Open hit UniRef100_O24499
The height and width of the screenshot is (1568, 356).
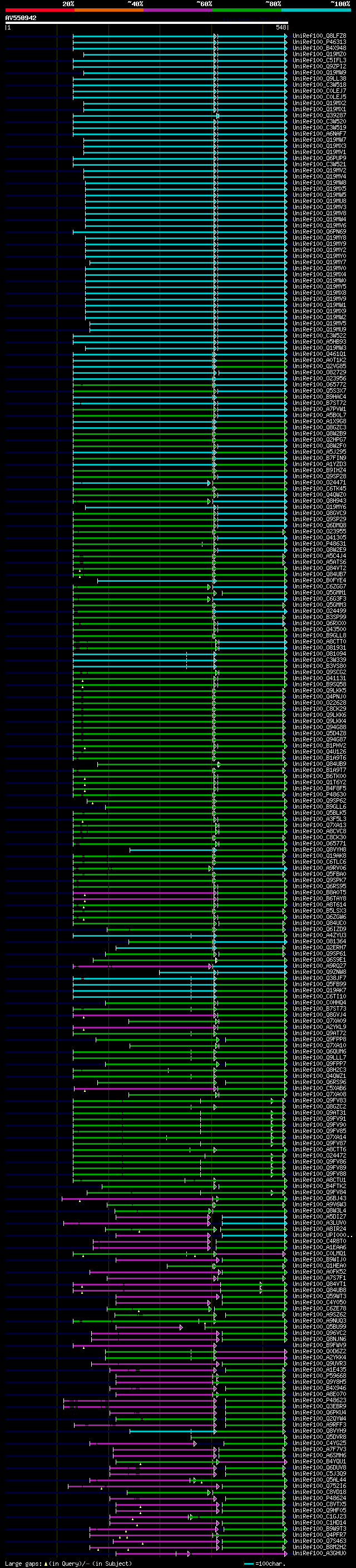(319, 611)
